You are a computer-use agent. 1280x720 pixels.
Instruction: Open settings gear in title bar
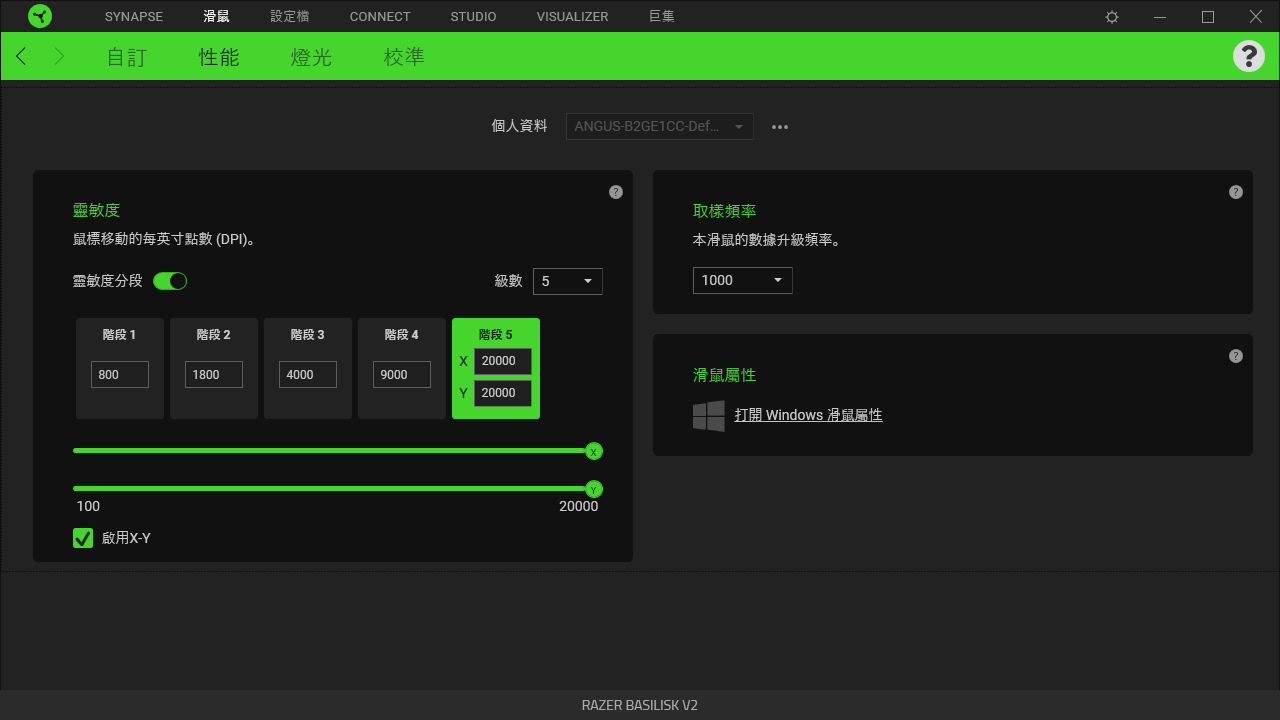pos(1112,17)
